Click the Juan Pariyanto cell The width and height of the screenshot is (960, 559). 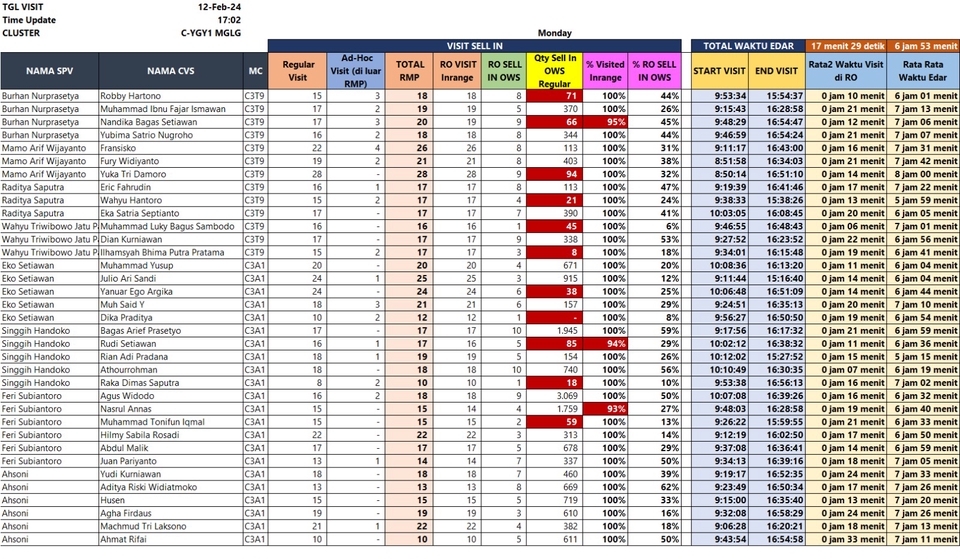[171, 462]
